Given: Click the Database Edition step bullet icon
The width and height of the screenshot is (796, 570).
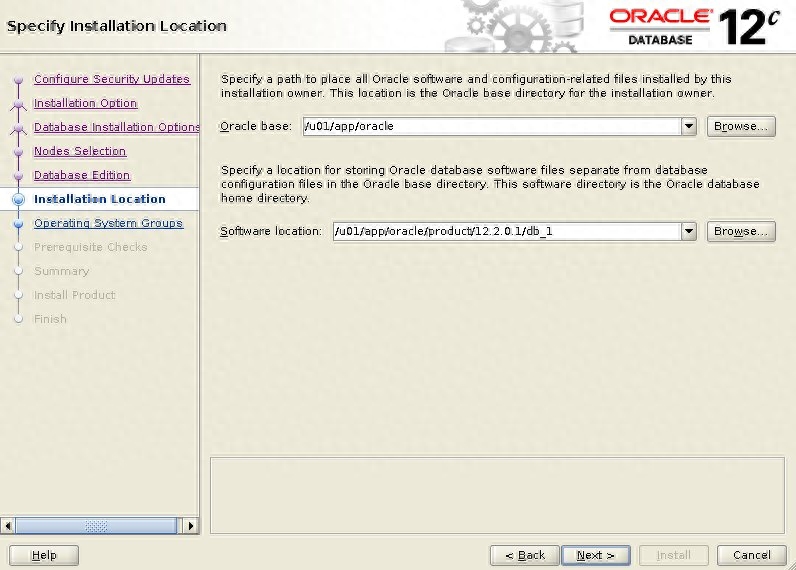Looking at the screenshot, I should point(18,176).
